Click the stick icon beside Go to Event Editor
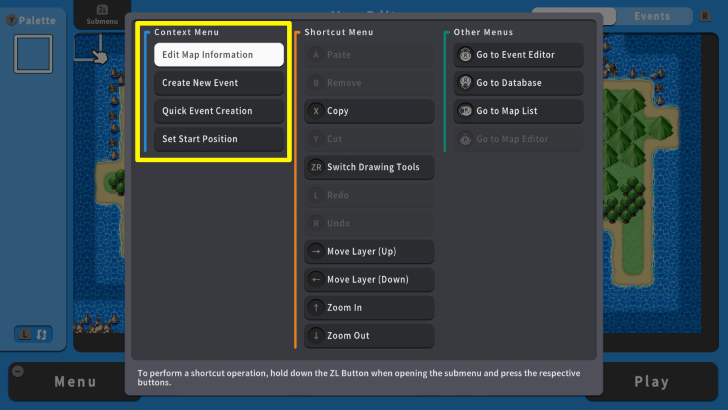Screen dimensions: 728x410 pos(465,55)
